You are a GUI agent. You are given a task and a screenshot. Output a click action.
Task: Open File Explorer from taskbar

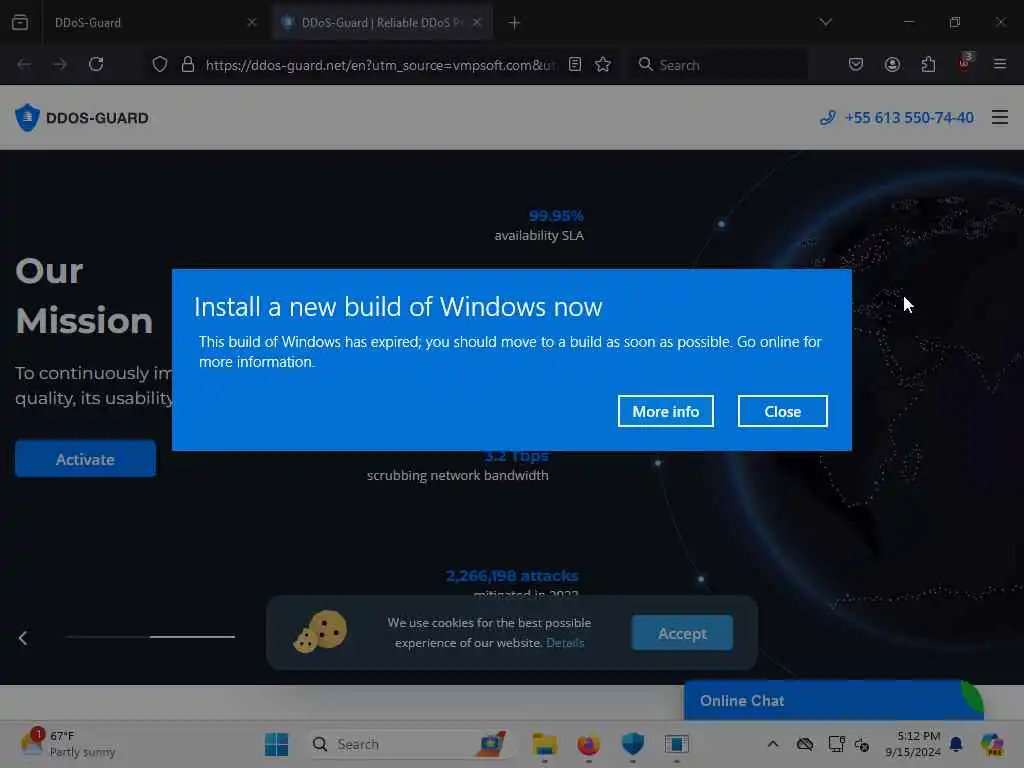[x=545, y=744]
